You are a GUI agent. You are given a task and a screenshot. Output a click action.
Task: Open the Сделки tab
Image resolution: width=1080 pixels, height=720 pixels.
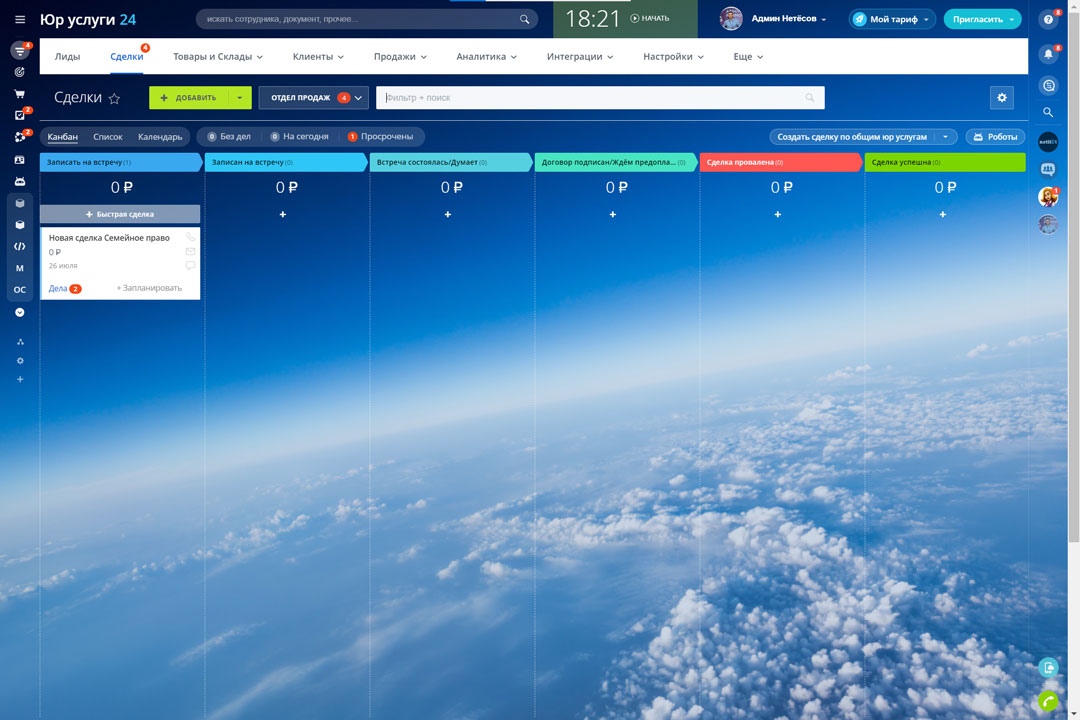(x=127, y=56)
